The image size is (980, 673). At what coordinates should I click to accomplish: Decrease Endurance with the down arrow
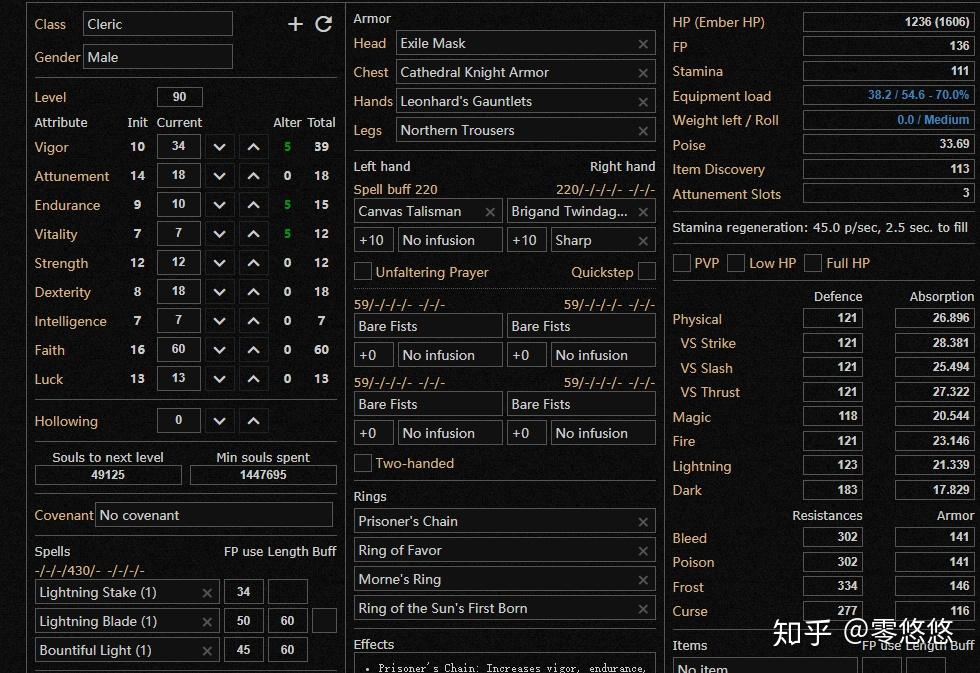219,205
